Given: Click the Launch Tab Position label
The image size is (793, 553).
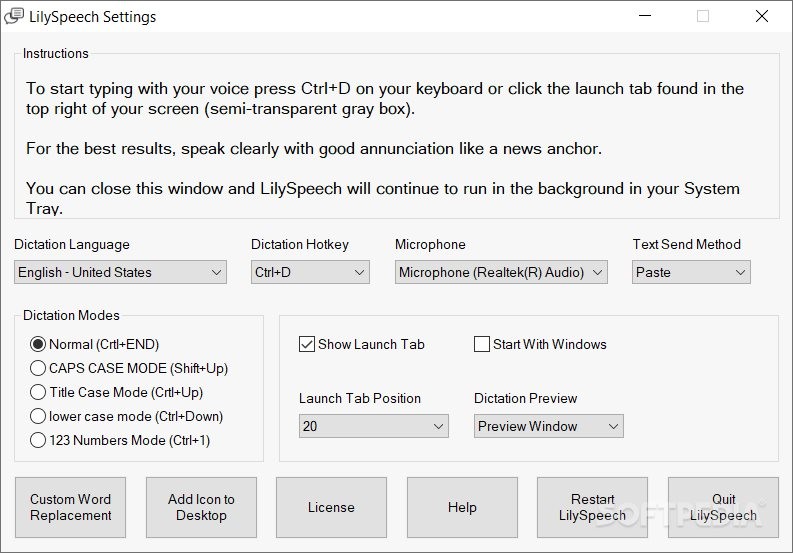Looking at the screenshot, I should (360, 399).
